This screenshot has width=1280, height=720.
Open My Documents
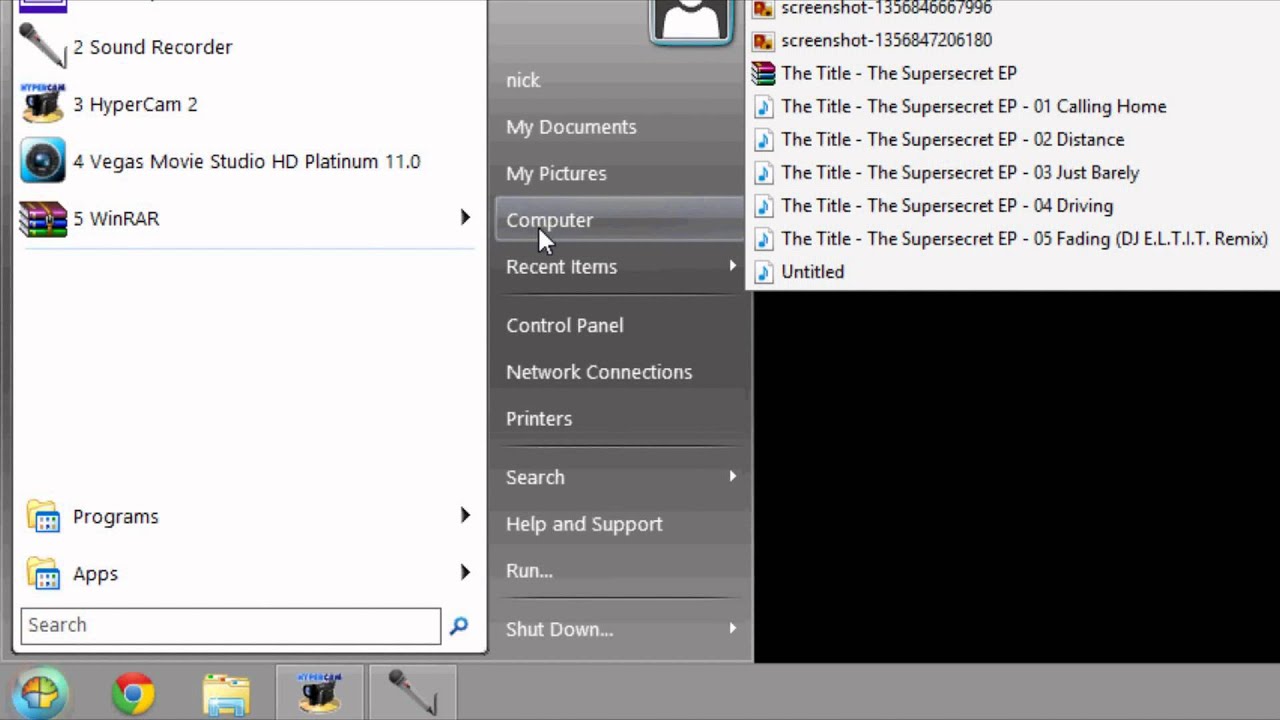point(571,127)
